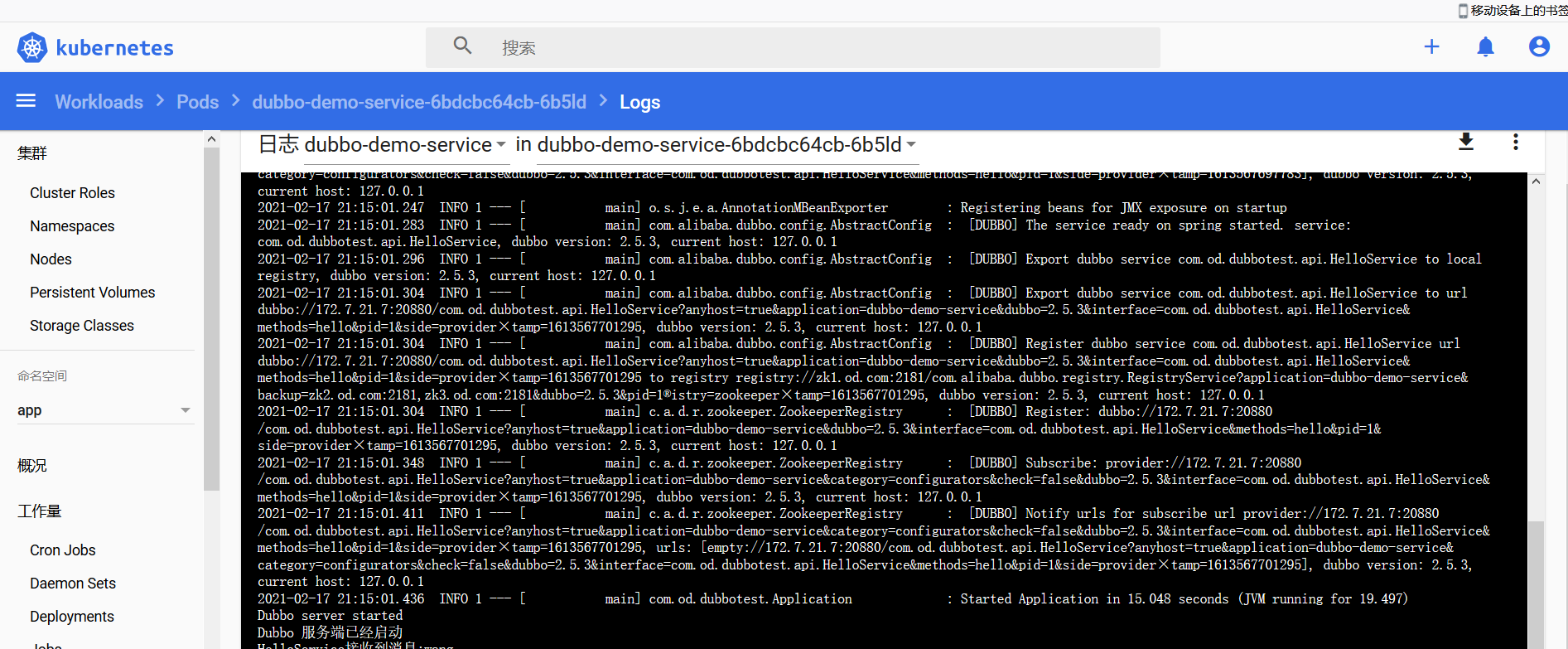Viewport: 1568px width, 649px height.
Task: Go to Pods breadcrumb
Action: tap(197, 101)
